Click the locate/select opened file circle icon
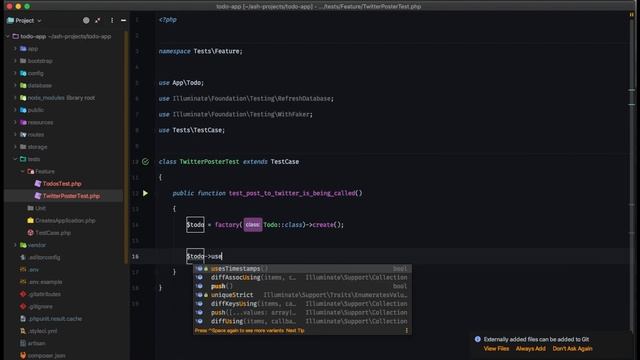This screenshot has height=360, width=640. click(86, 20)
